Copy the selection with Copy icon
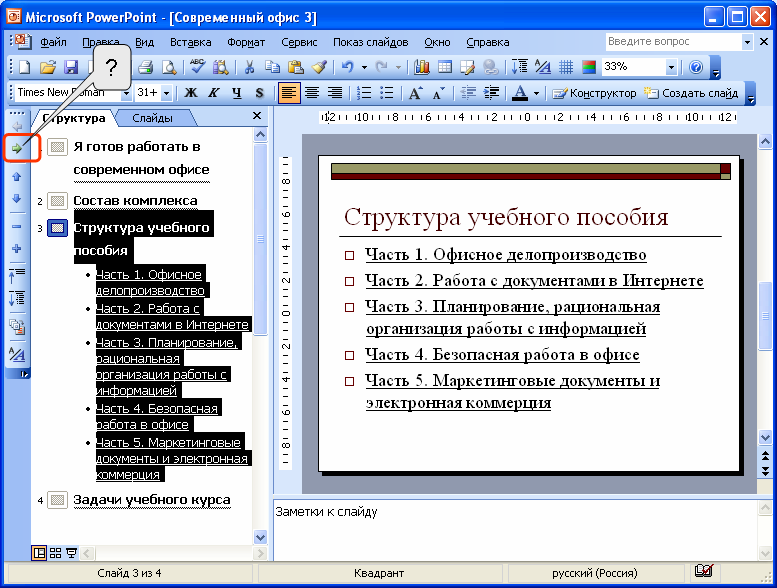 272,67
